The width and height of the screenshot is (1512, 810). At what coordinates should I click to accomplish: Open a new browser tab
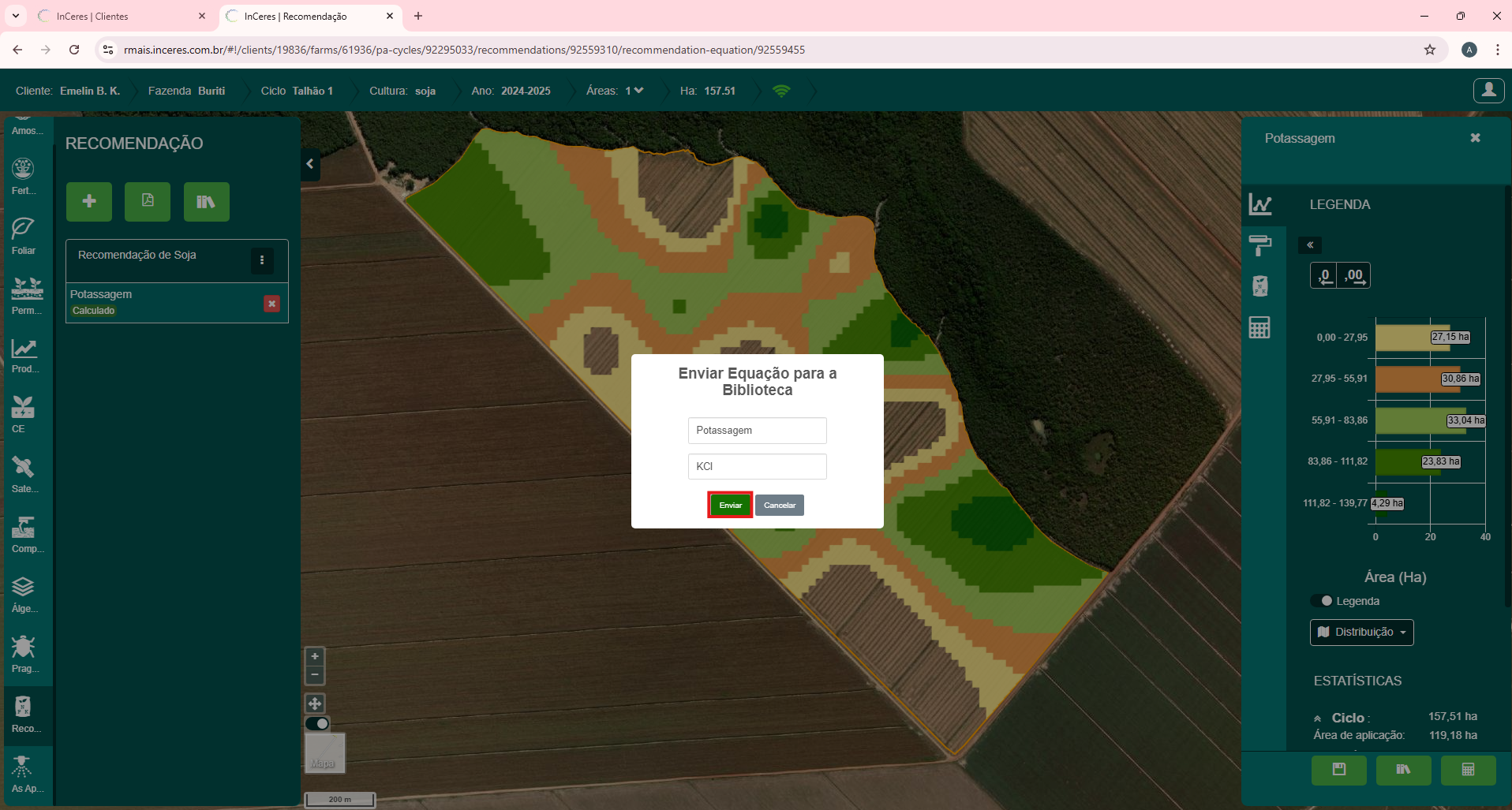[x=418, y=16]
